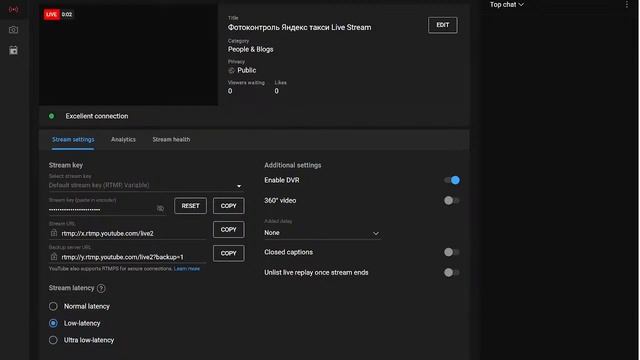Switch to the Stream settings tab
This screenshot has width=640, height=360.
[73, 140]
